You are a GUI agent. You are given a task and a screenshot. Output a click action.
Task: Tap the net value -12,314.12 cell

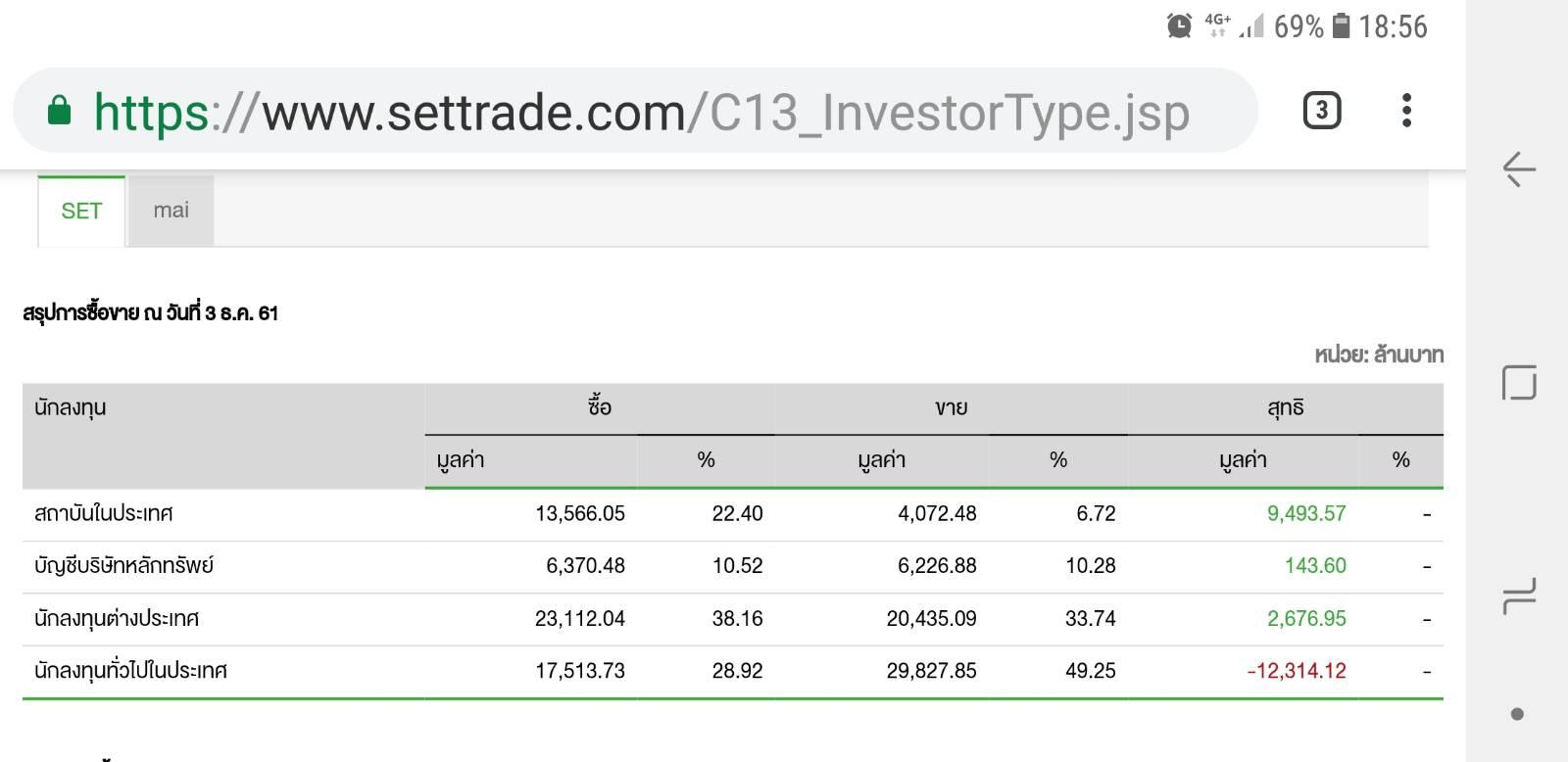click(1297, 671)
